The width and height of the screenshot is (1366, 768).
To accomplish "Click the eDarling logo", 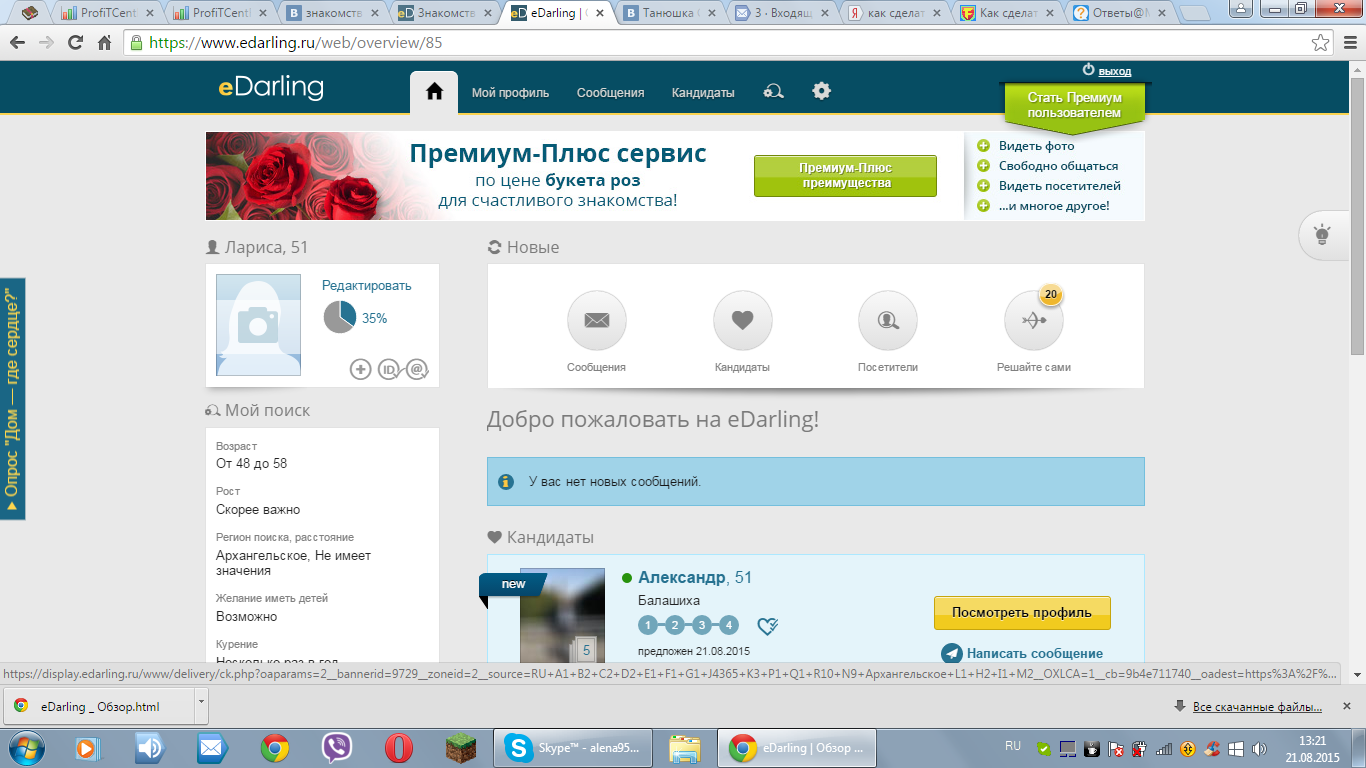I will [x=271, y=87].
